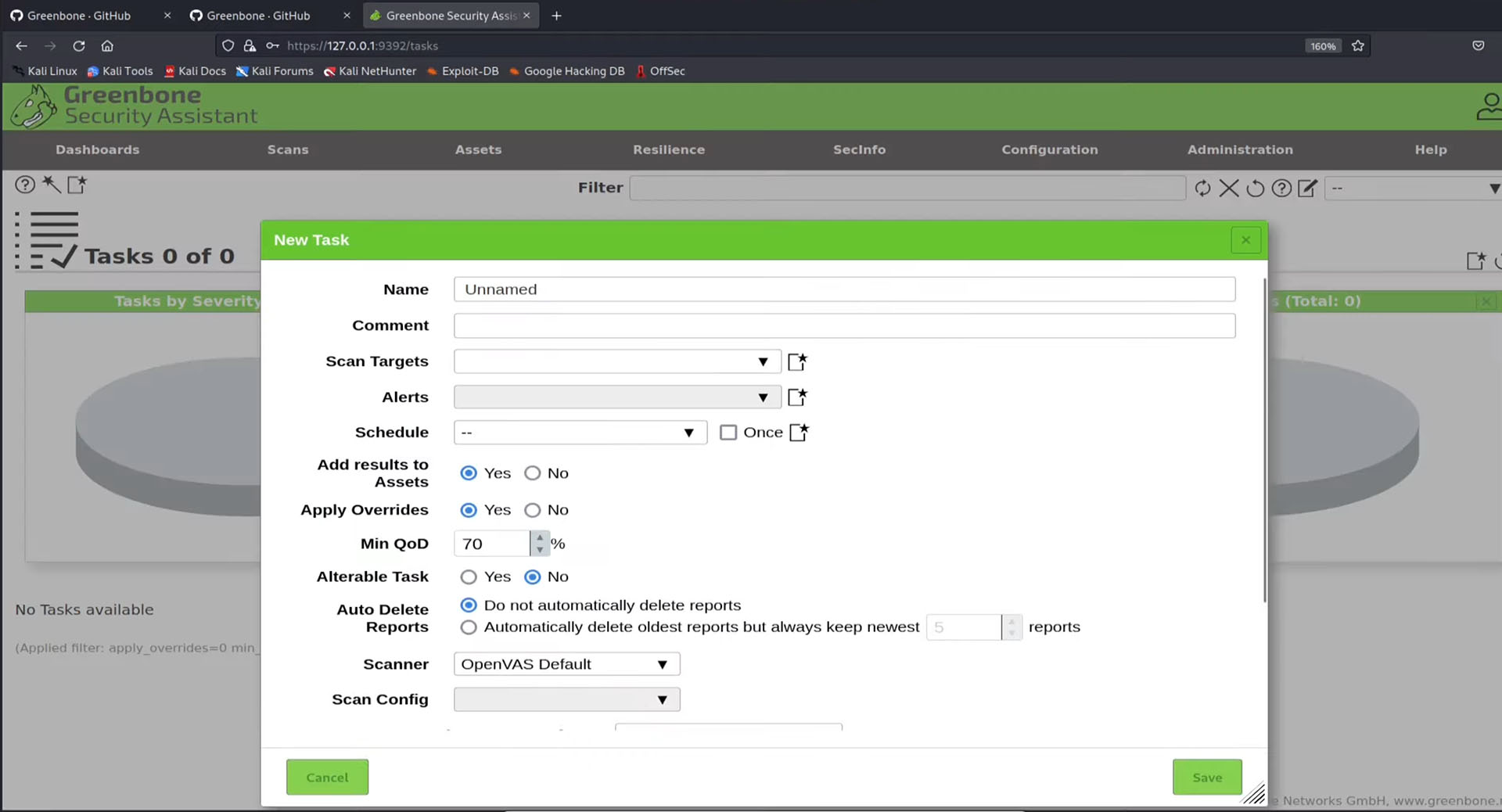The height and width of the screenshot is (812, 1502).
Task: Click the remove filter X icon
Action: [1229, 188]
